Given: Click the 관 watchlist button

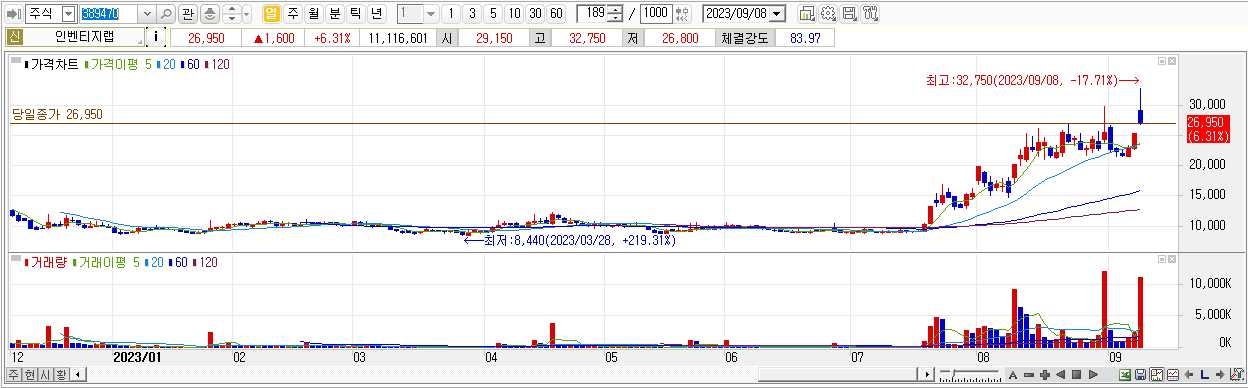Looking at the screenshot, I should (x=187, y=14).
